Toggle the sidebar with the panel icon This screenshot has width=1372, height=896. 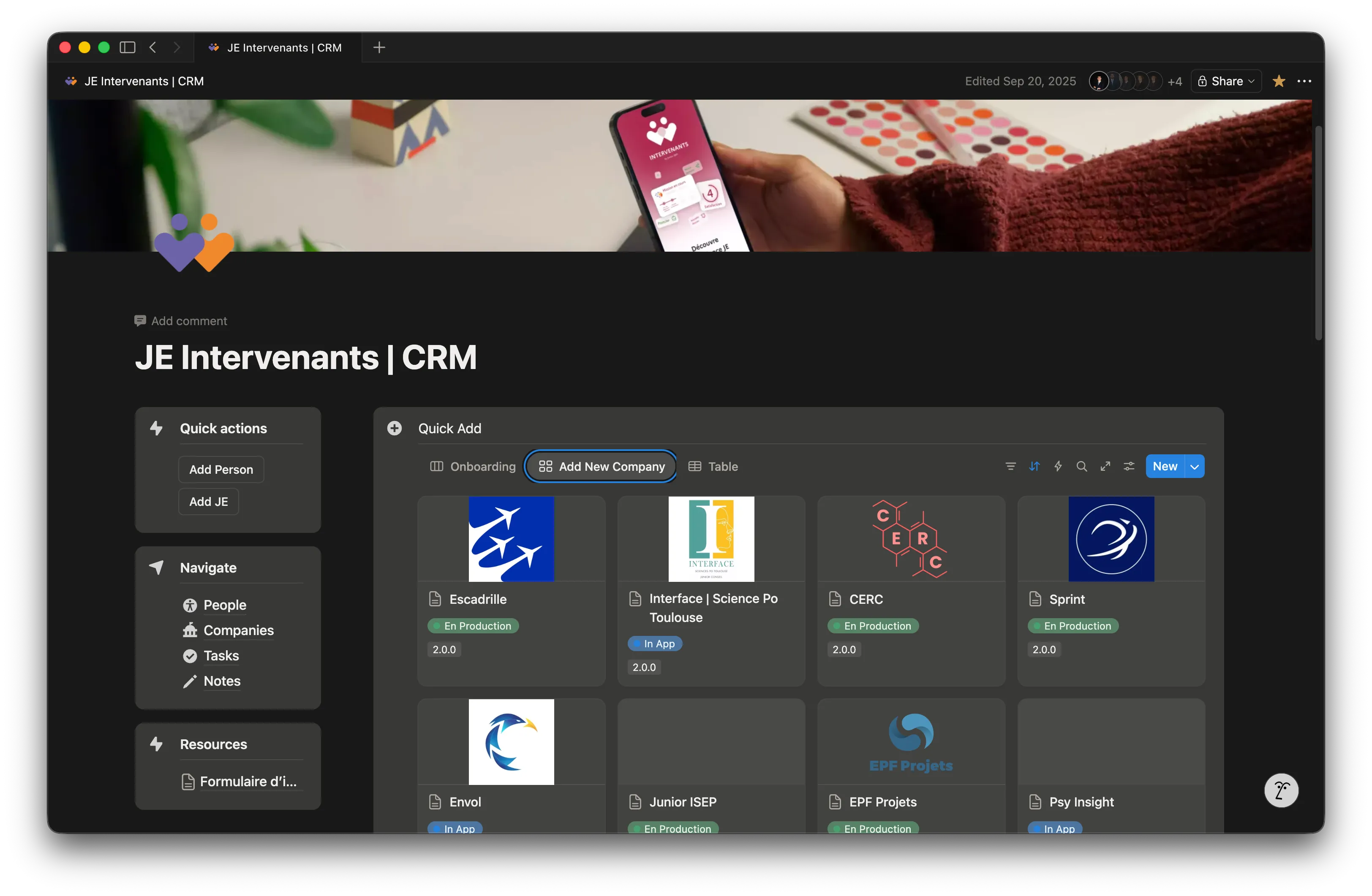pyautogui.click(x=127, y=47)
